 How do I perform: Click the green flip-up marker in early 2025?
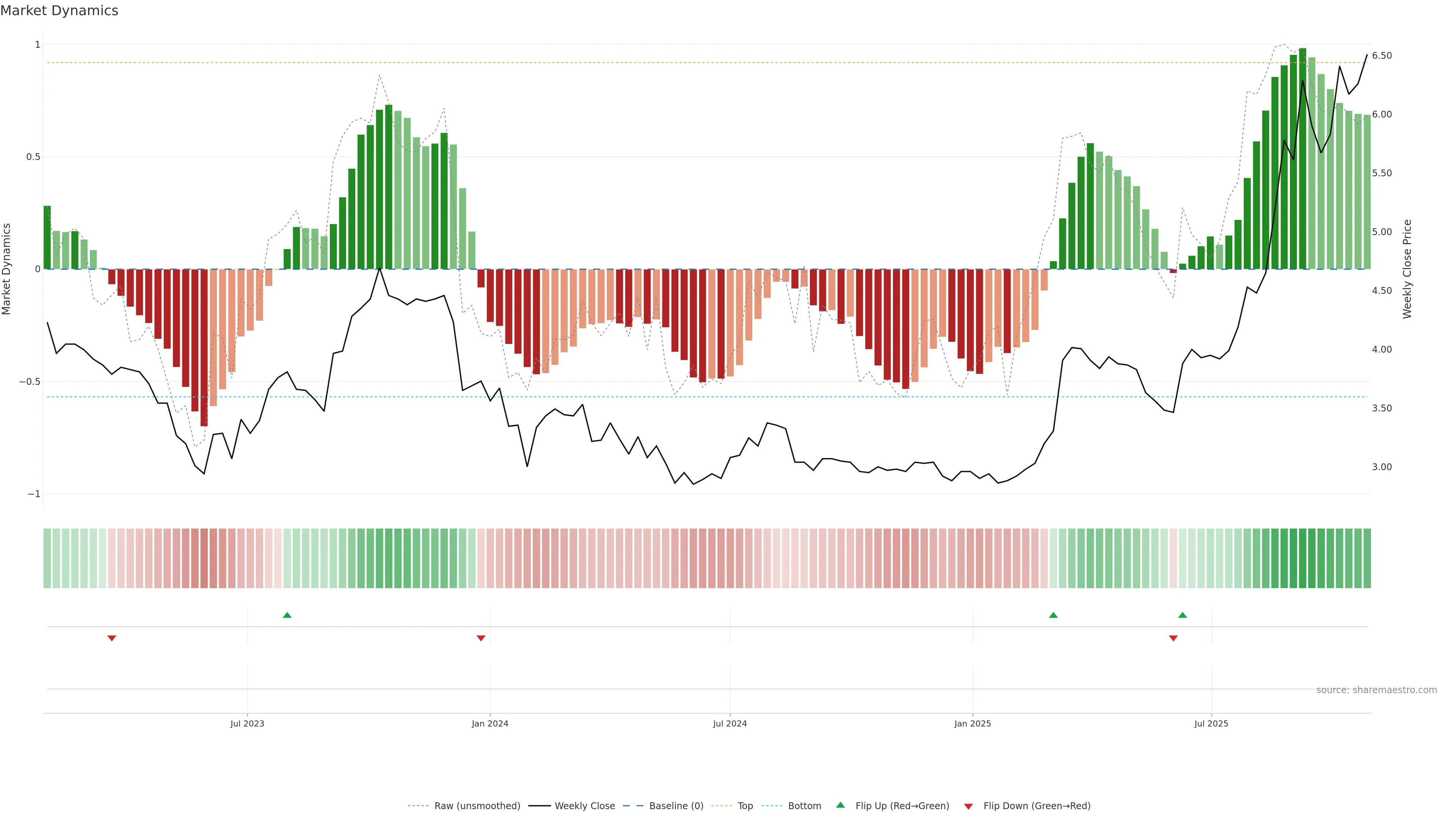[x=1053, y=615]
